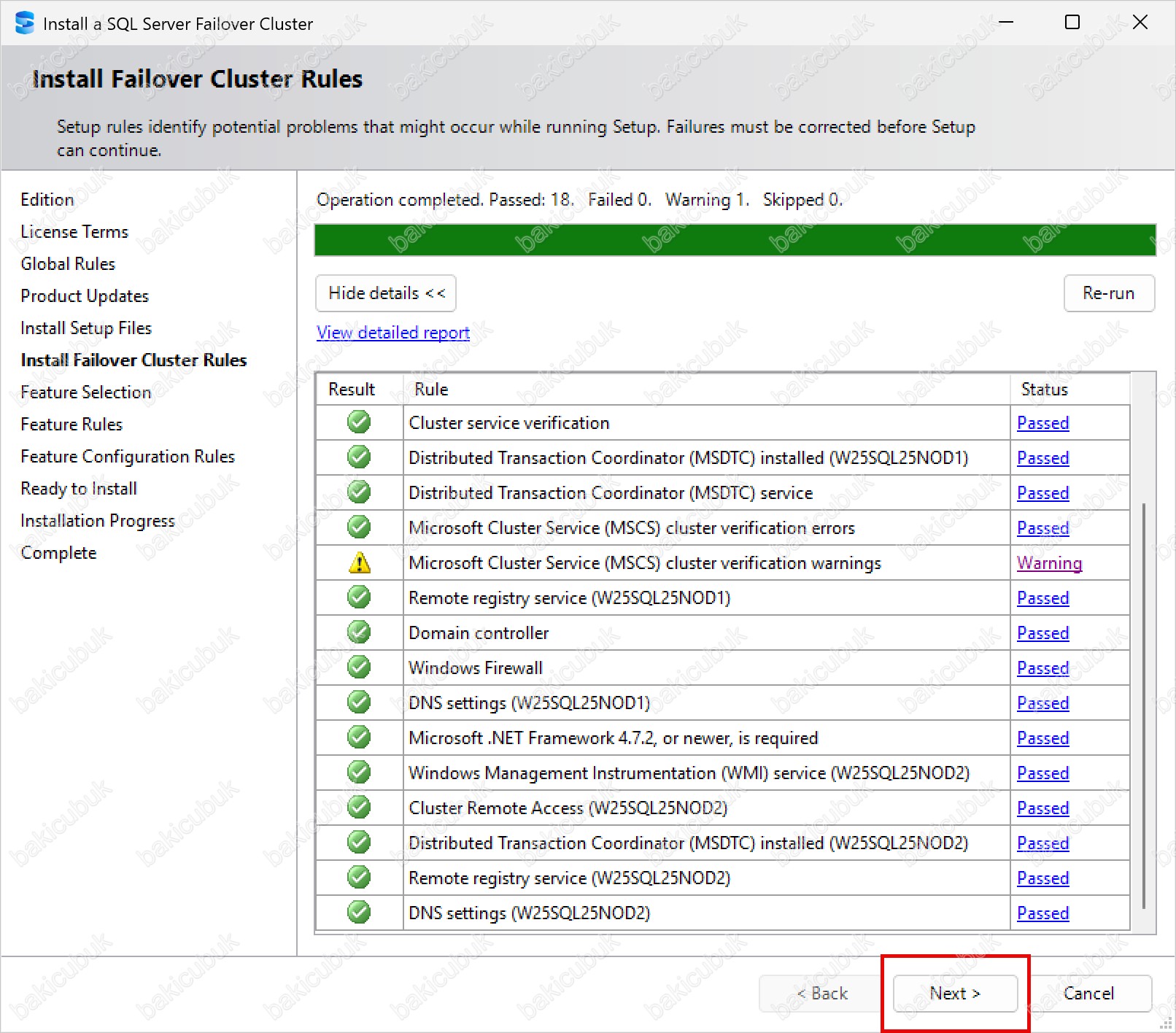Image resolution: width=1176 pixels, height=1033 pixels.
Task: Open Passed link for Windows Management Instrumentation service
Action: pyautogui.click(x=1042, y=773)
